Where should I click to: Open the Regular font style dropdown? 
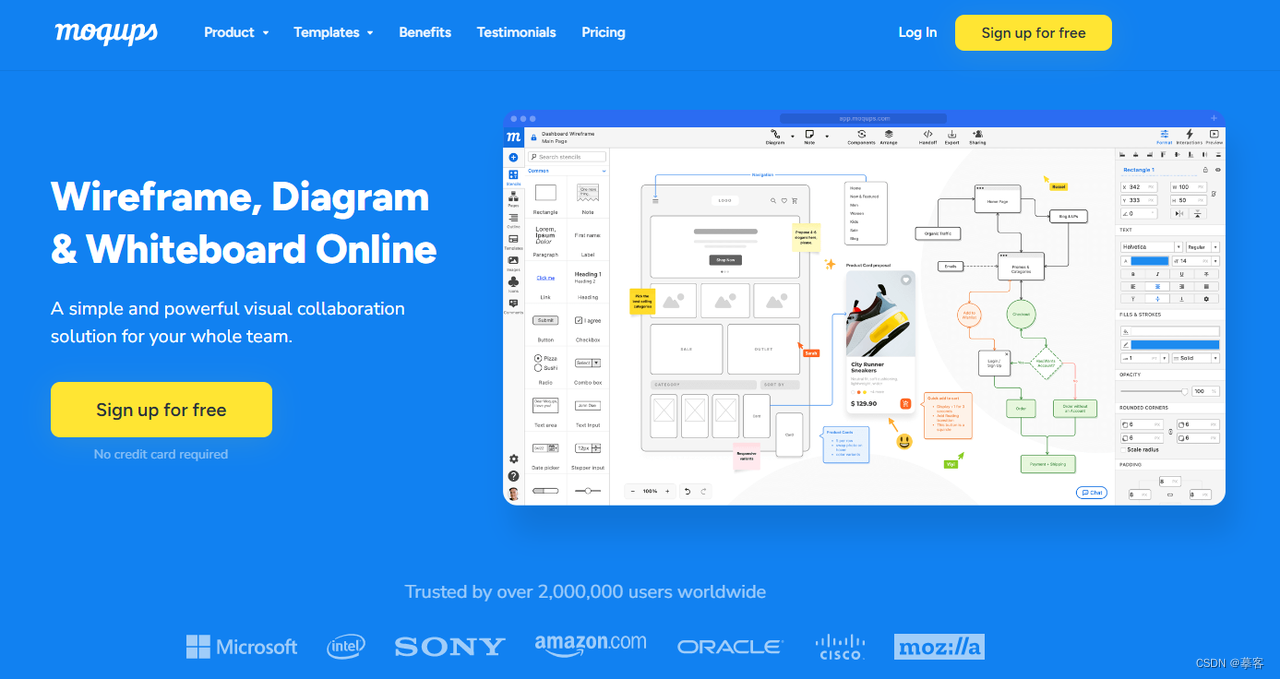(x=1203, y=246)
